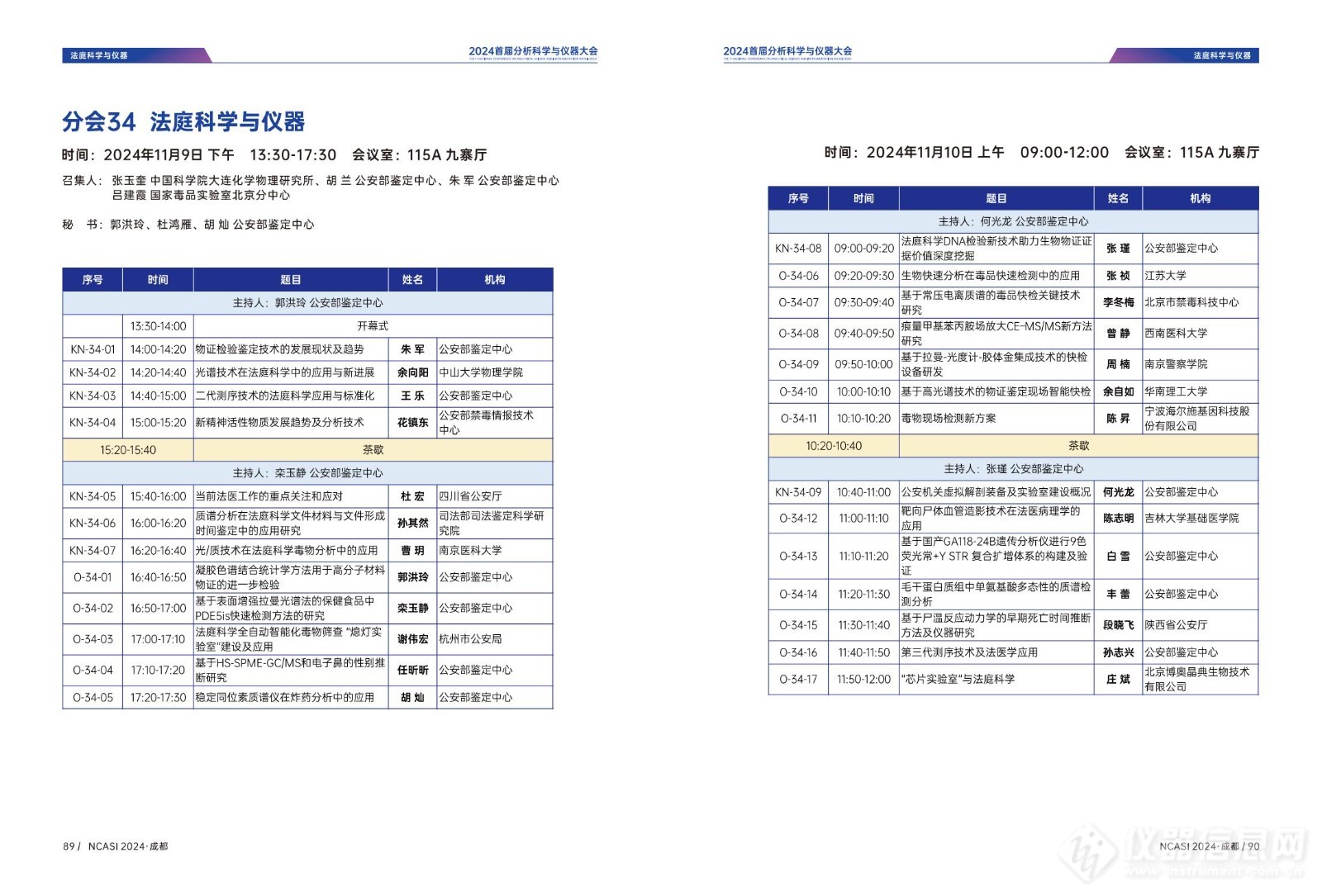Click the name '花镇东'
Viewport: 1322px width, 896px height.
click(x=412, y=422)
